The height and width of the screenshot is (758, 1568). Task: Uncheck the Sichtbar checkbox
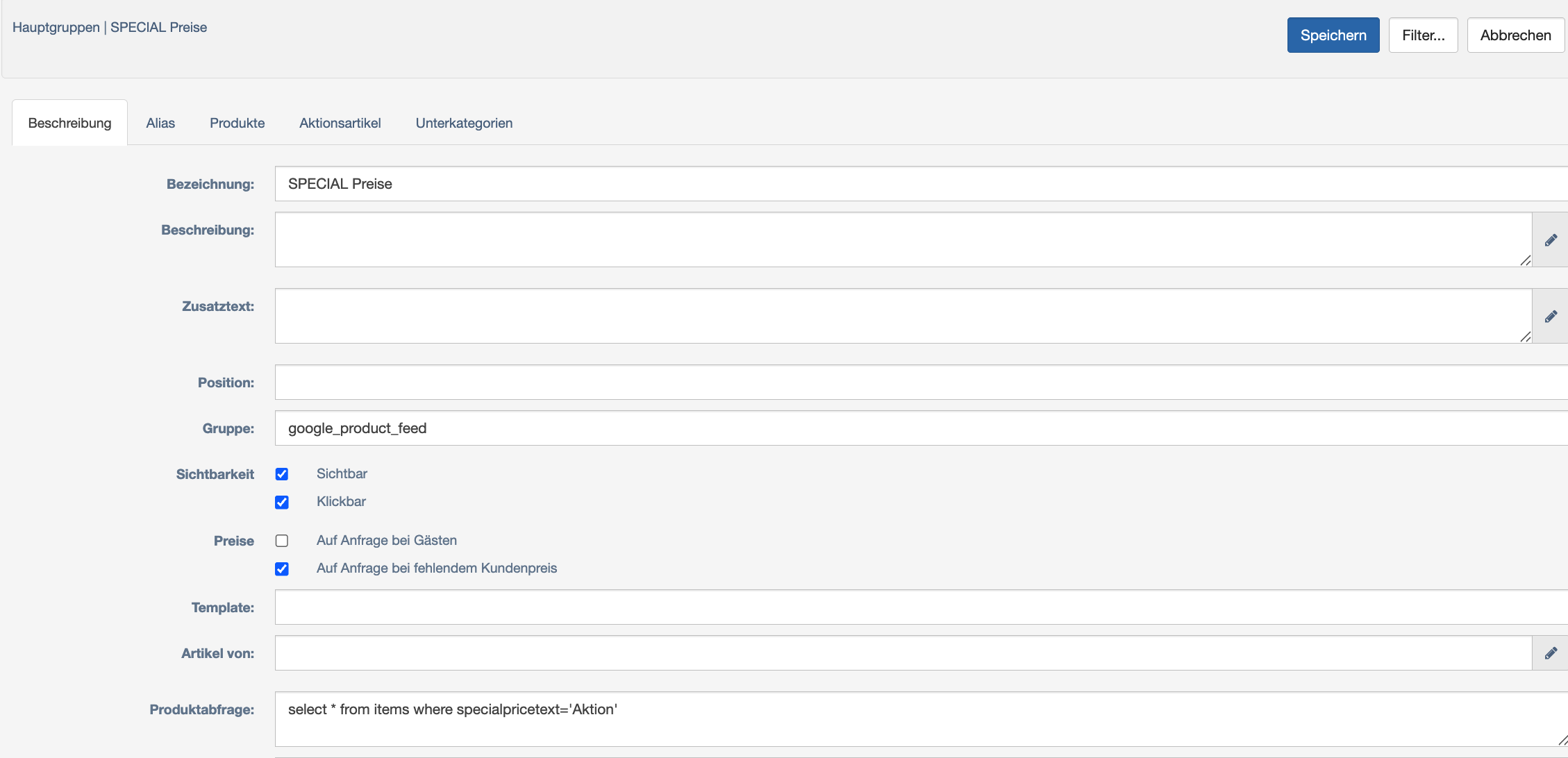point(282,474)
